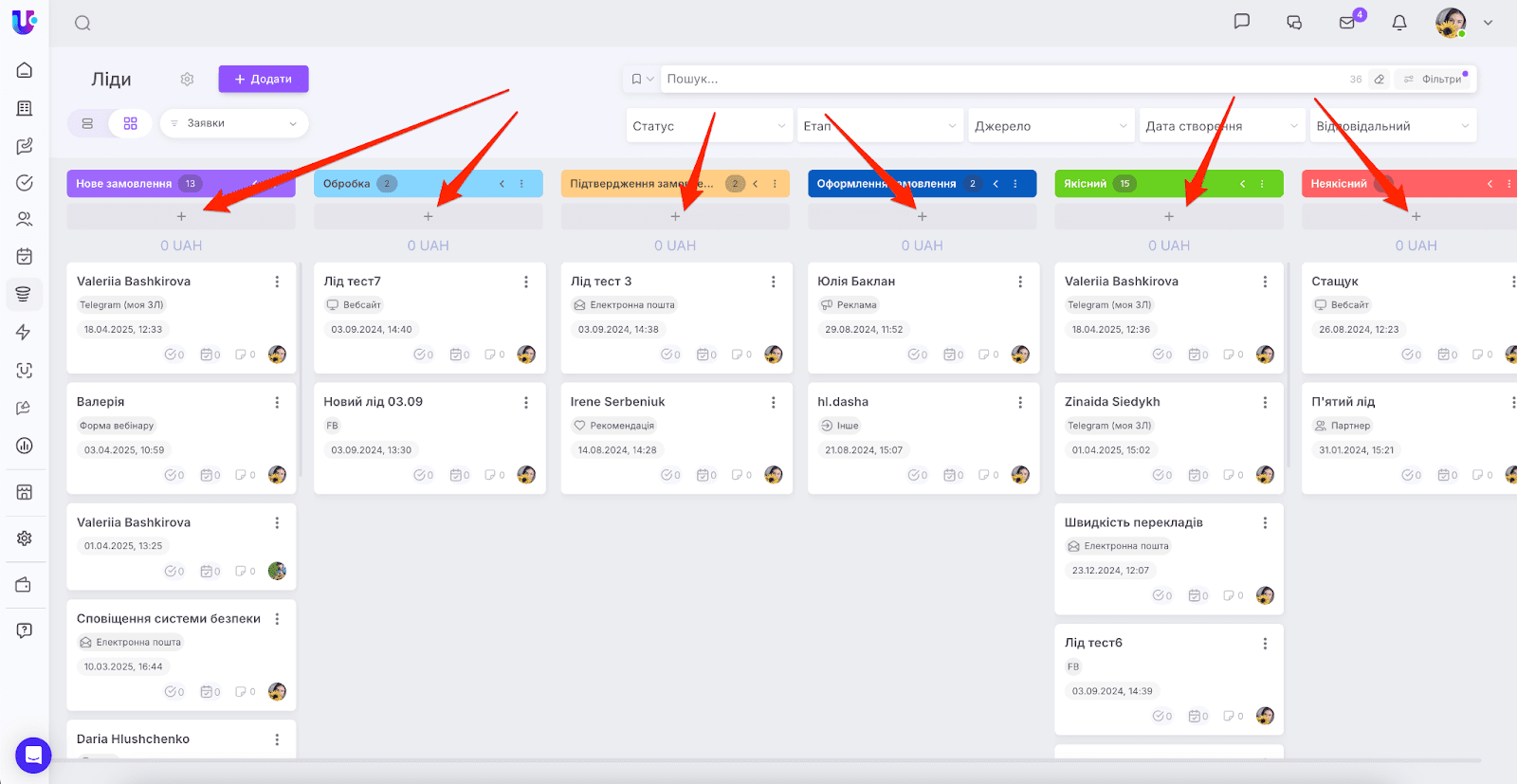Open the two-people contacts icon in sidebar
This screenshot has width=1517, height=784.
click(25, 219)
